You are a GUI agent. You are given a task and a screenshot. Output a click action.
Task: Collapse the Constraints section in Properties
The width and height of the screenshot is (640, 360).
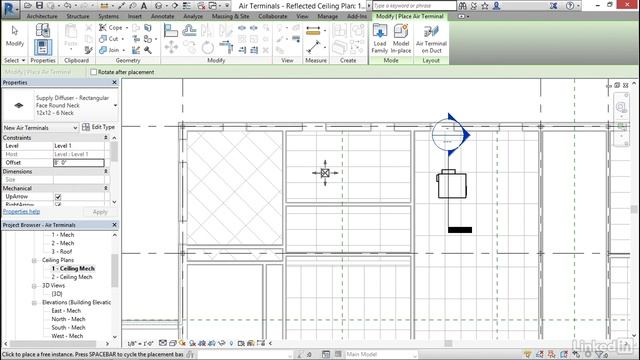[x=106, y=138]
